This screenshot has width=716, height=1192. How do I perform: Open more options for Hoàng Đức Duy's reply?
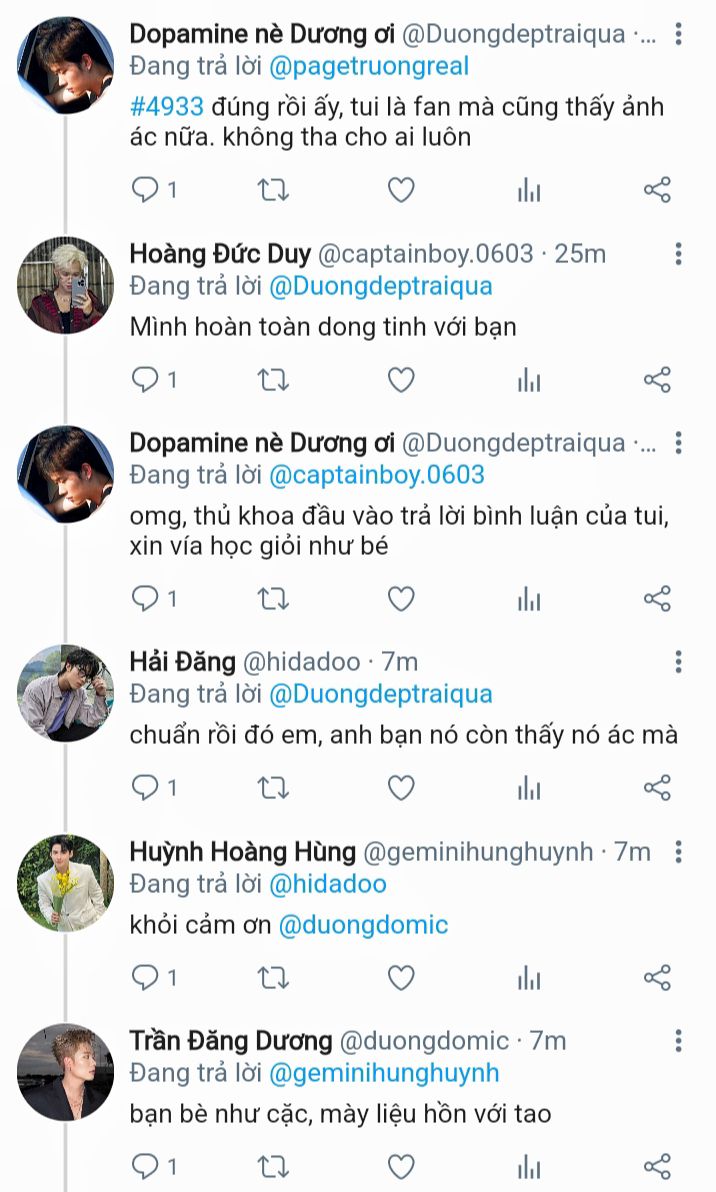click(x=679, y=253)
